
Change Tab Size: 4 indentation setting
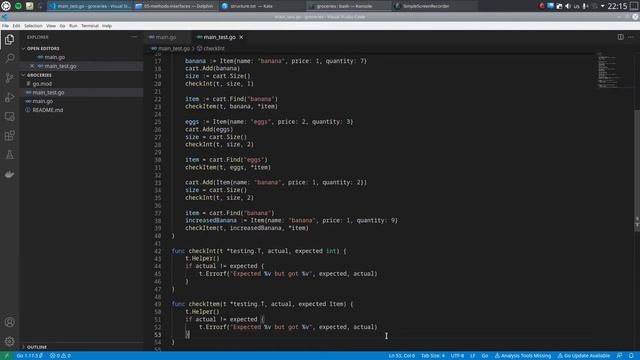click(433, 356)
